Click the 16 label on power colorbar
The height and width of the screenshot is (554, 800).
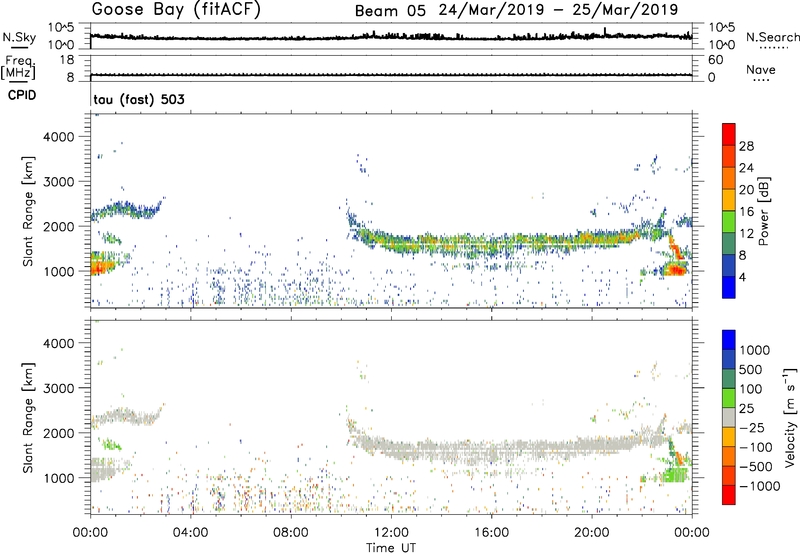746,212
